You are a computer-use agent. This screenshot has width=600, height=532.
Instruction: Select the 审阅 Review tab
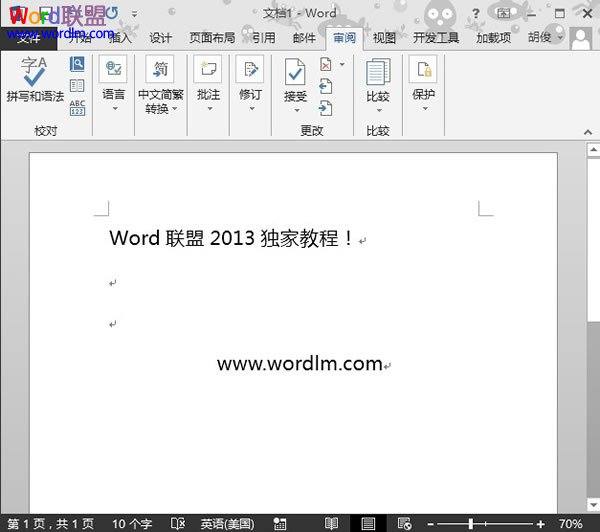(344, 38)
